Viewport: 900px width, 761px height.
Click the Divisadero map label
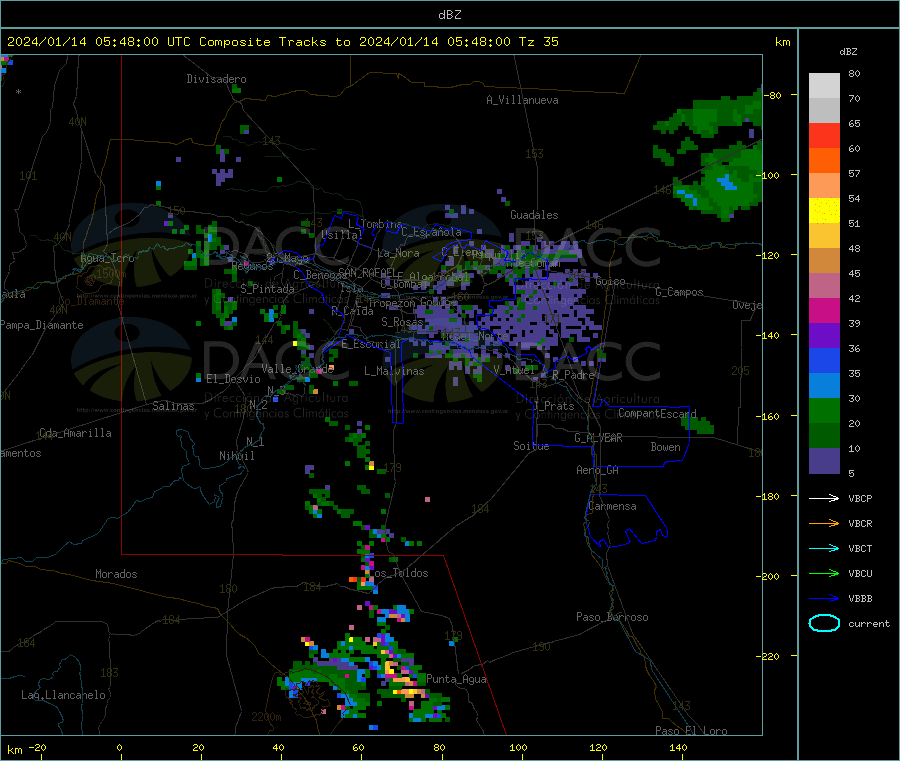point(216,79)
